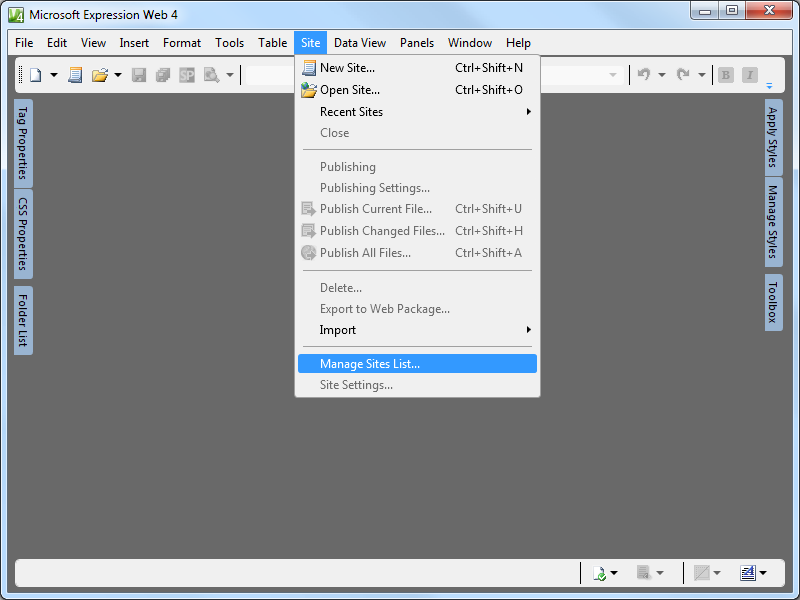Click the Redo arrow icon
The width and height of the screenshot is (800, 600).
tap(683, 75)
